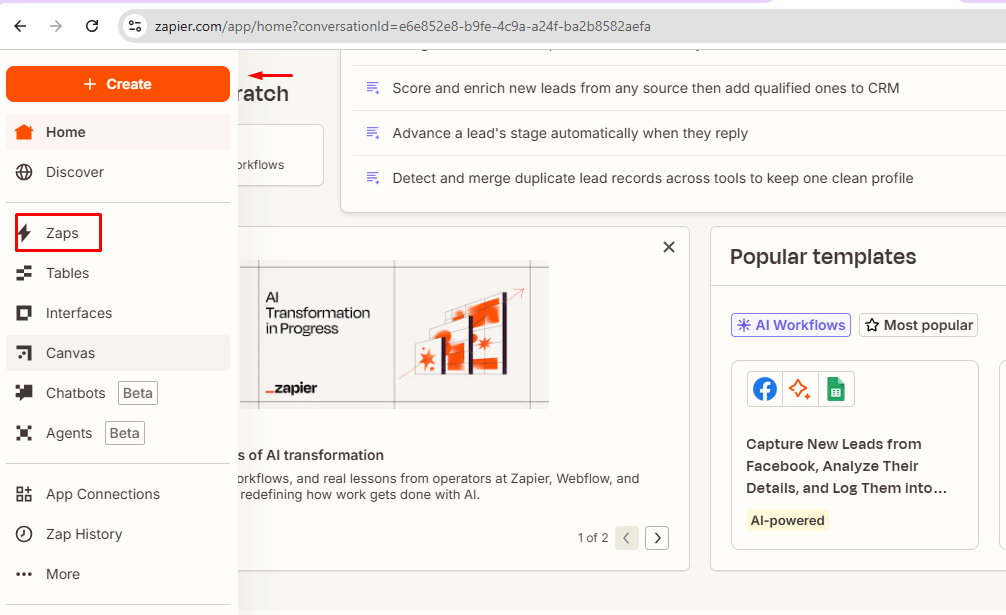Click the orange Create button
Screen dimensions: 1006x615
coord(118,84)
